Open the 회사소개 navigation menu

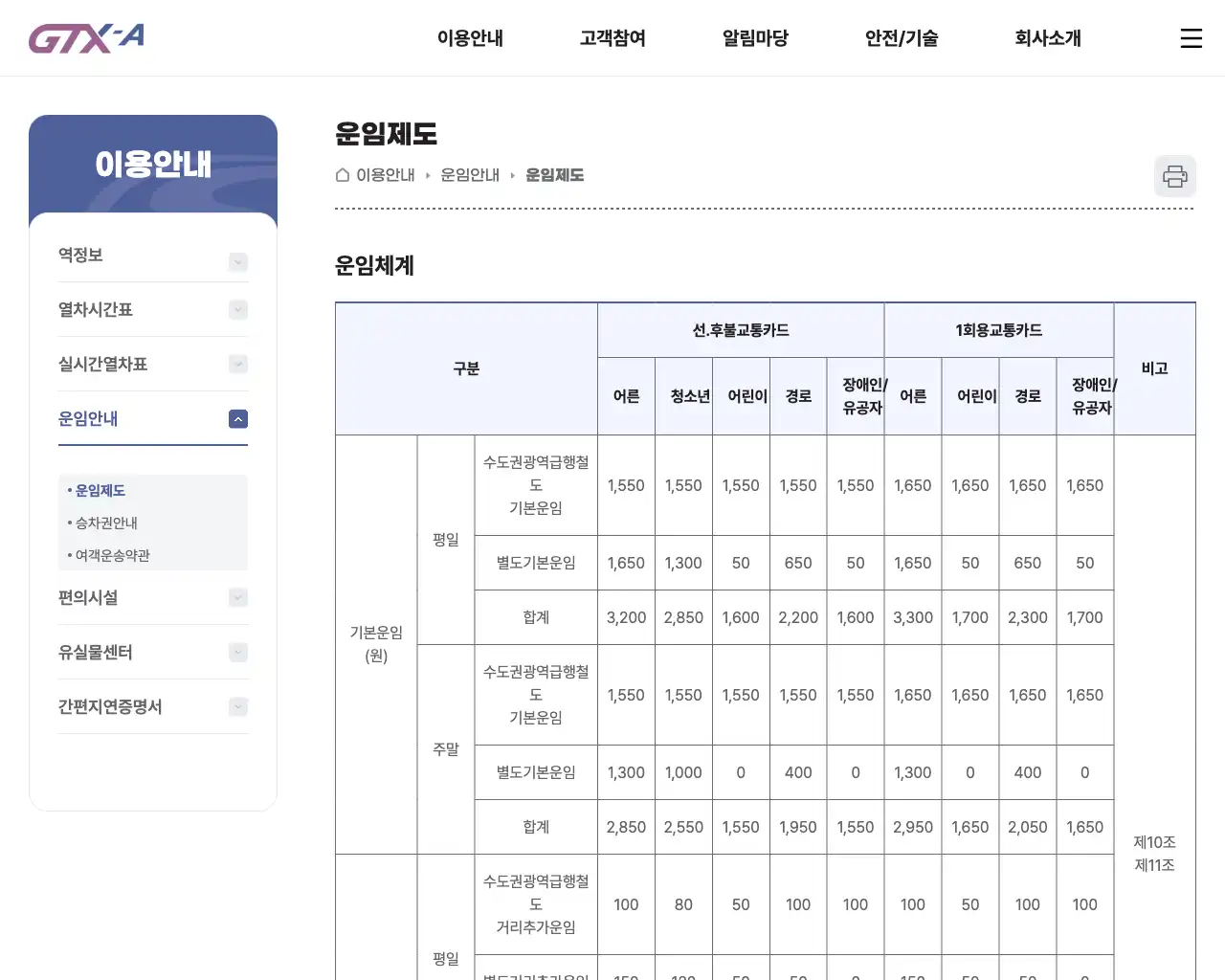pos(1047,38)
